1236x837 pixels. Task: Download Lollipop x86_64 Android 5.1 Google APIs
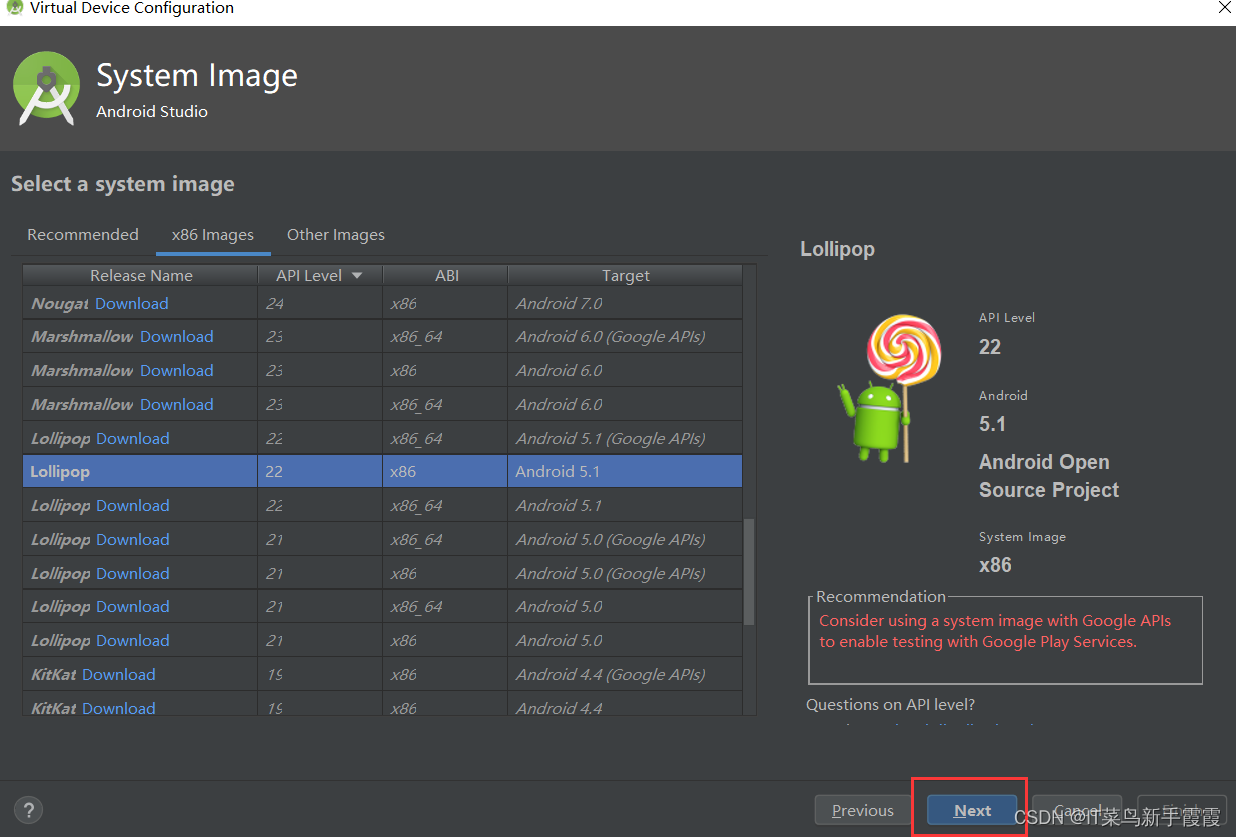click(133, 438)
